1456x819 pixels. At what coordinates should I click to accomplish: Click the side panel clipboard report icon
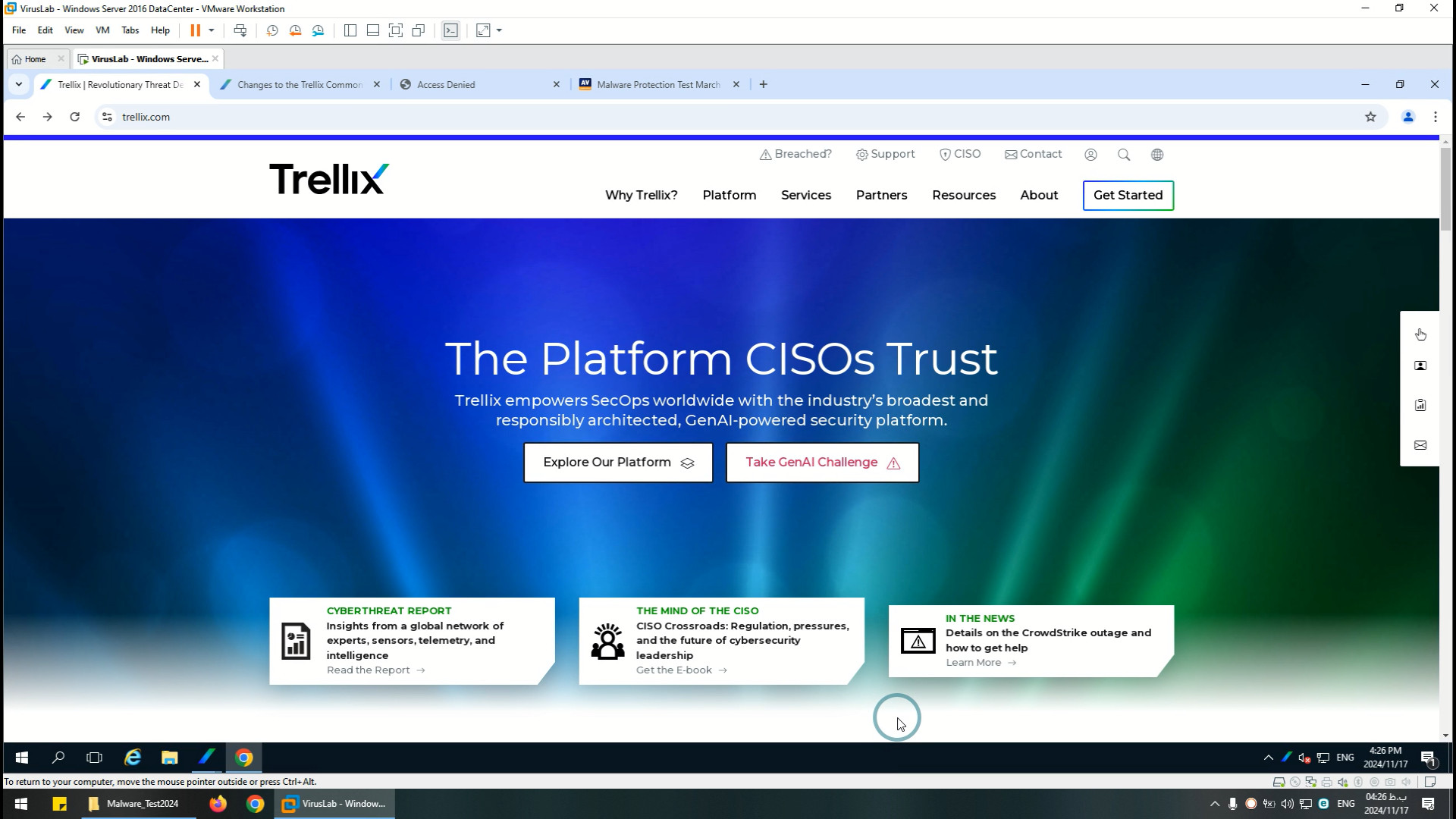tap(1420, 405)
